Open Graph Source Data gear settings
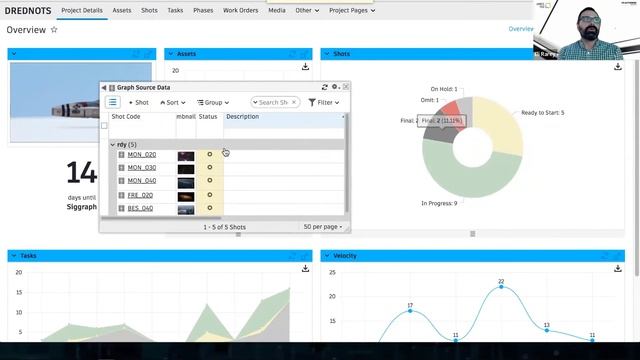Screen dimensions: 640x360 pyautogui.click(x=336, y=87)
